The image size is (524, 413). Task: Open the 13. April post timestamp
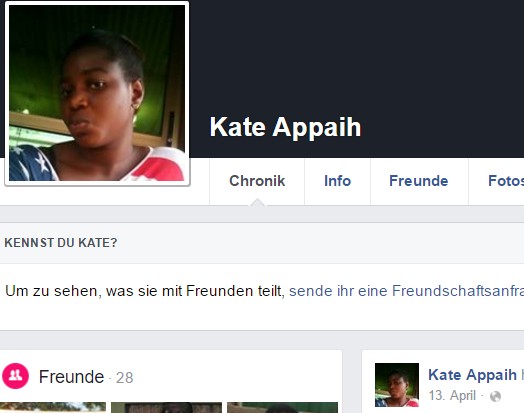[x=452, y=396]
